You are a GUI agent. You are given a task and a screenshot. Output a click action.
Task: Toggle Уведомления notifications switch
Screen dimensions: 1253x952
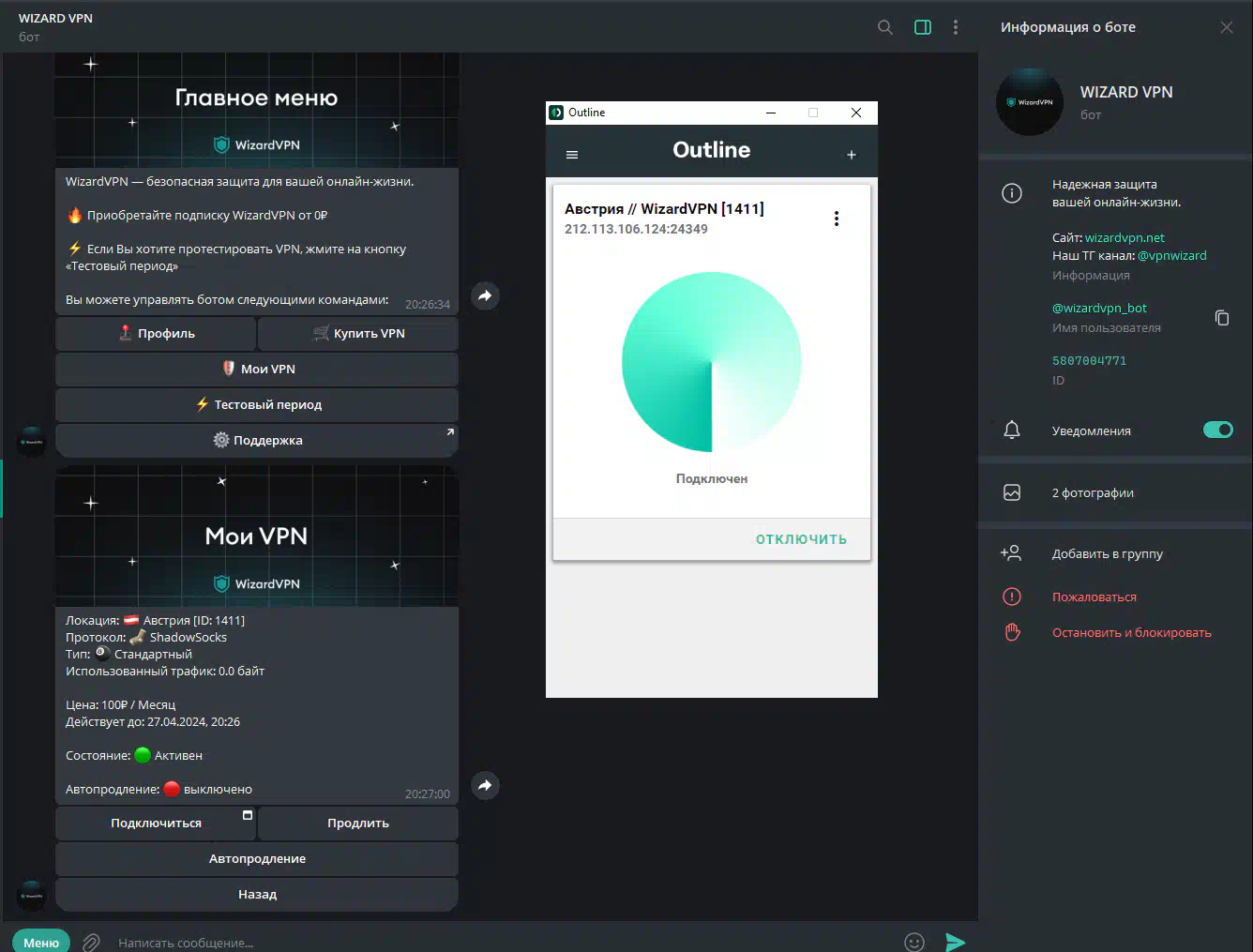pos(1218,430)
